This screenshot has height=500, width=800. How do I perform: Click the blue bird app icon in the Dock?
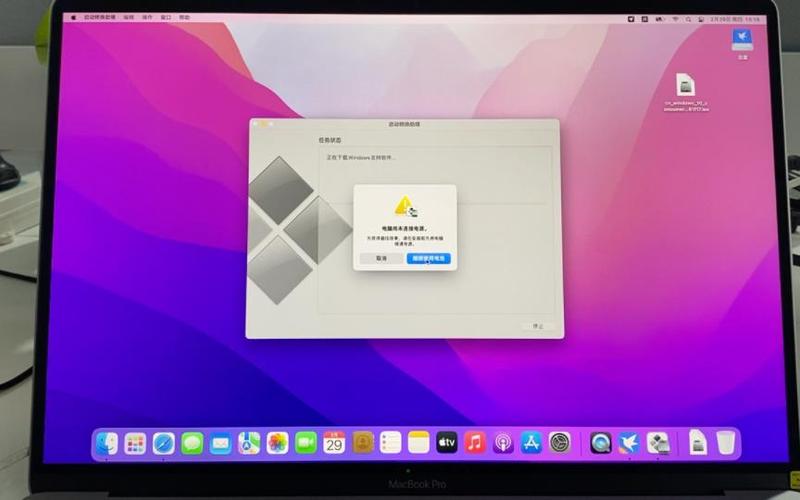629,443
